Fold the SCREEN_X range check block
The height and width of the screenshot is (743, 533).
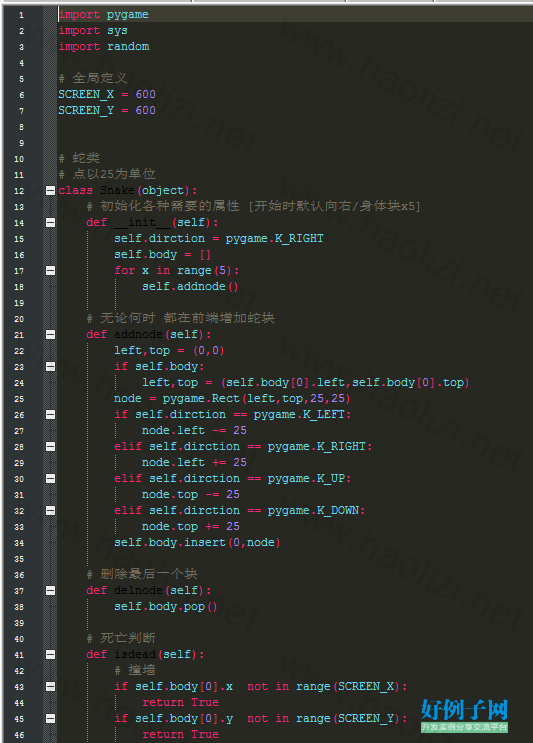coord(50,687)
